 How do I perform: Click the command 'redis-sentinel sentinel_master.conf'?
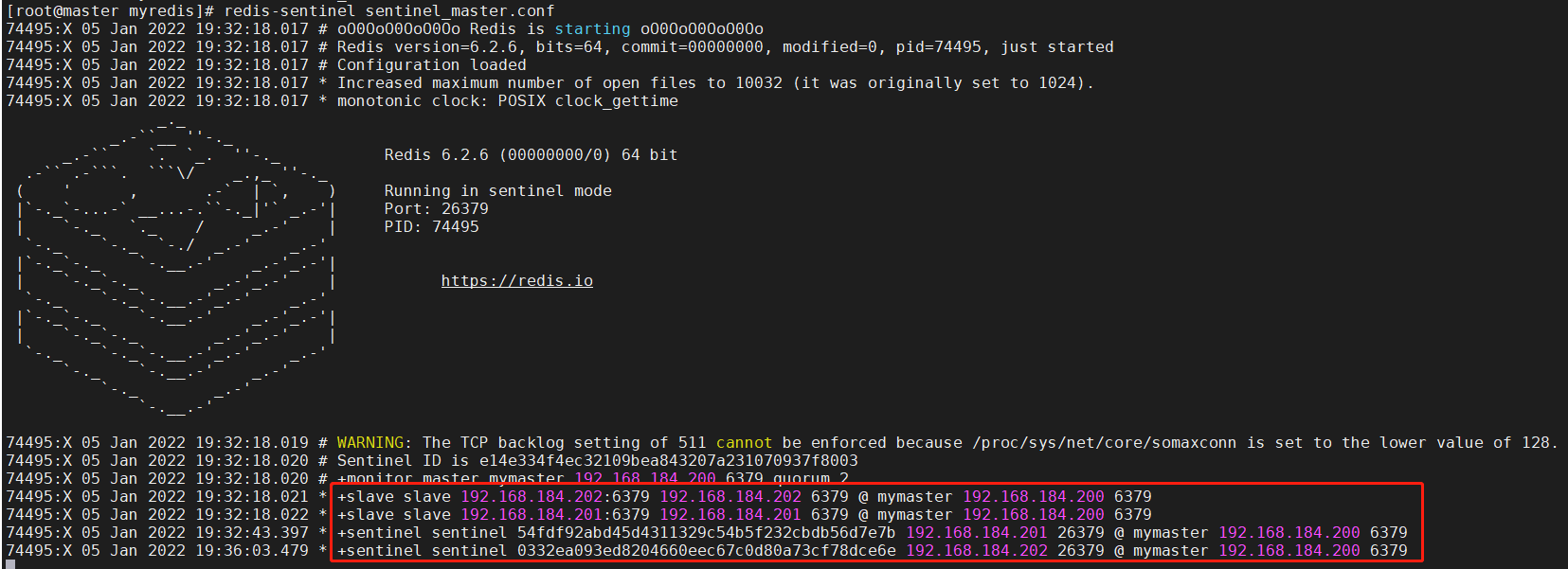(389, 10)
